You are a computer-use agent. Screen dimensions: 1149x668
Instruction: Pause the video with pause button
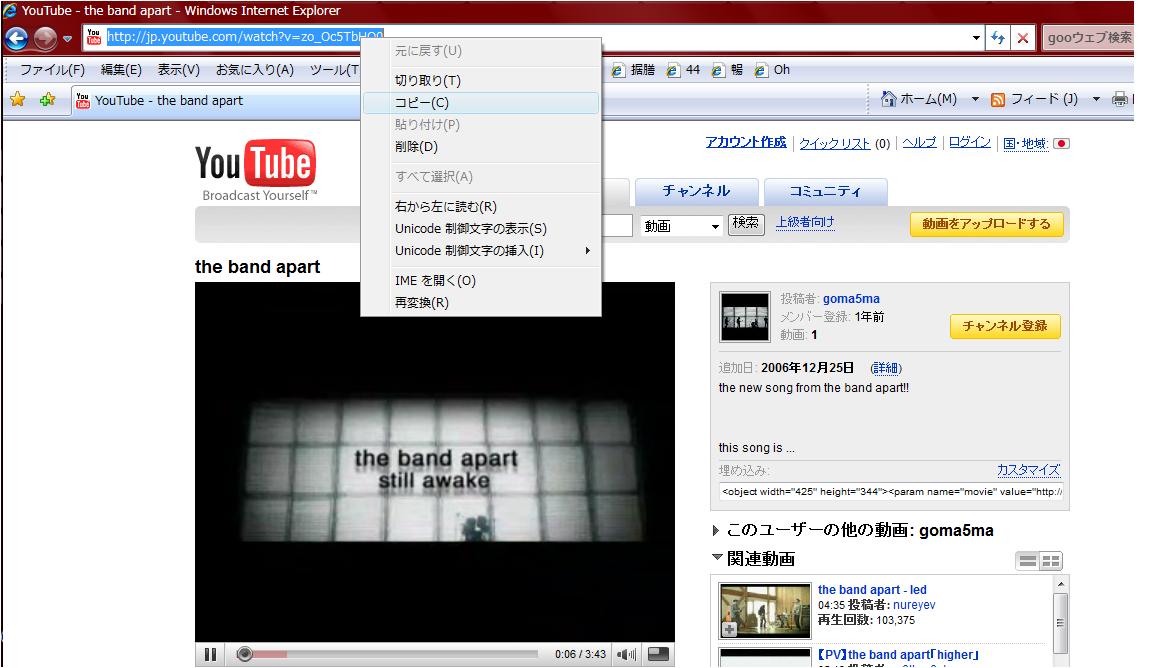(x=210, y=655)
